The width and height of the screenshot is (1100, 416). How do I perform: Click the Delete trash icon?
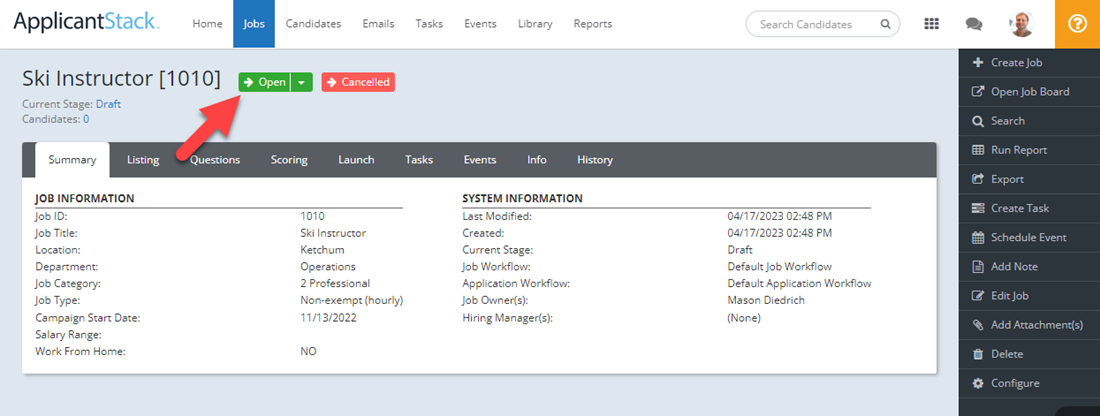(x=978, y=354)
